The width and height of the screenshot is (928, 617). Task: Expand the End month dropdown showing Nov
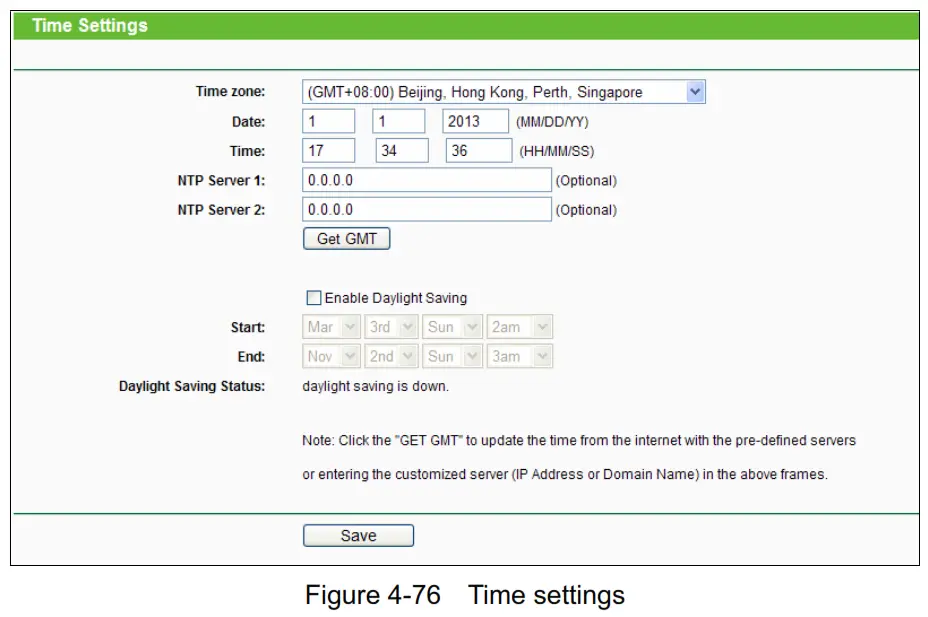(x=330, y=356)
